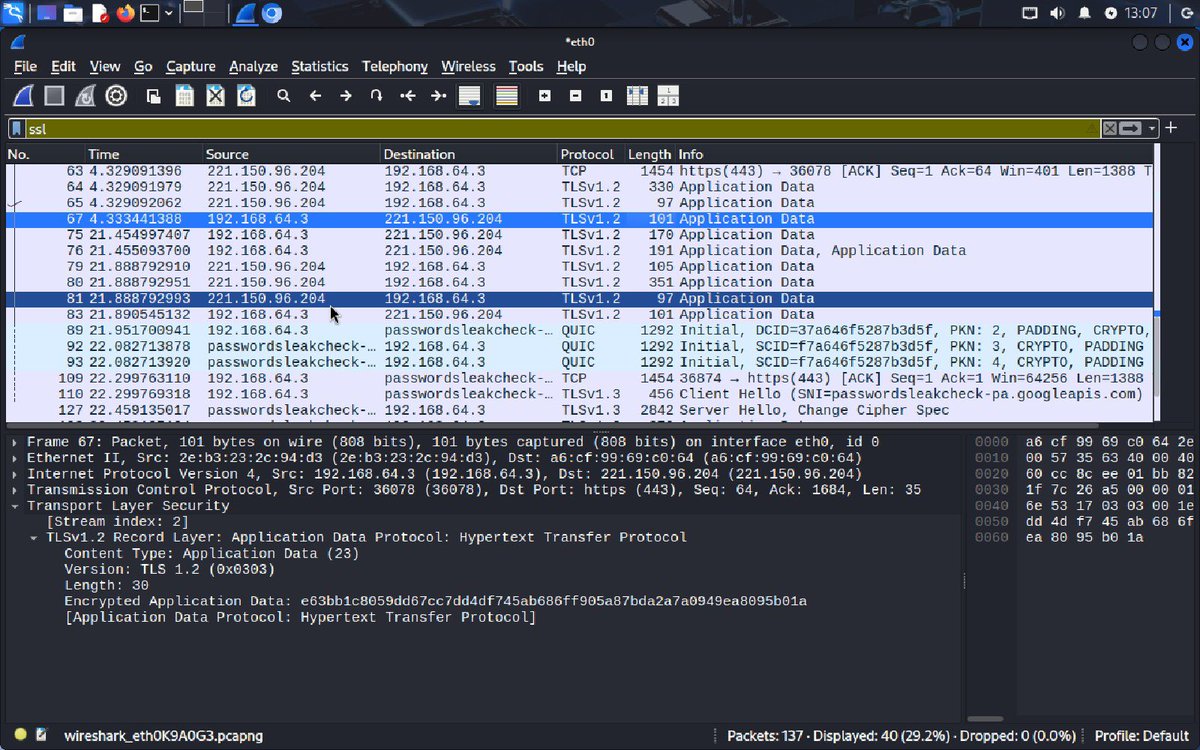The width and height of the screenshot is (1200, 750).
Task: Open the File menu
Action: [25, 66]
